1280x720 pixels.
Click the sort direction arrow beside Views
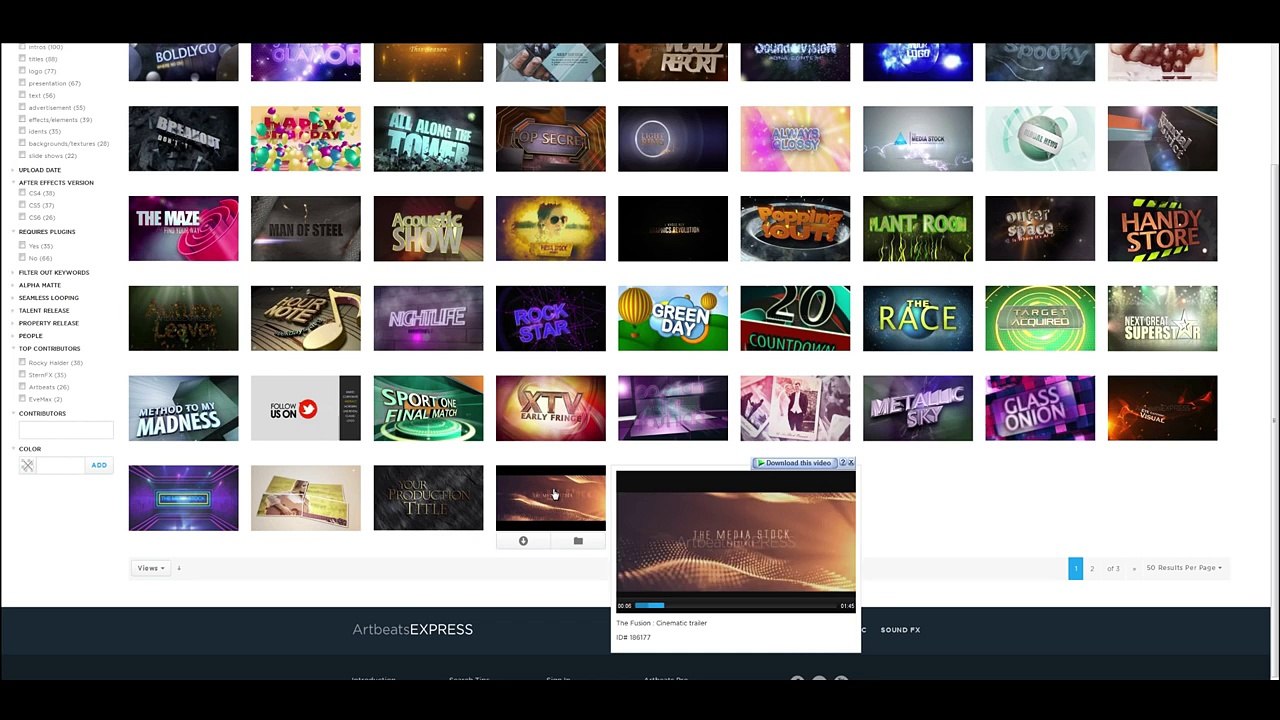tap(179, 568)
